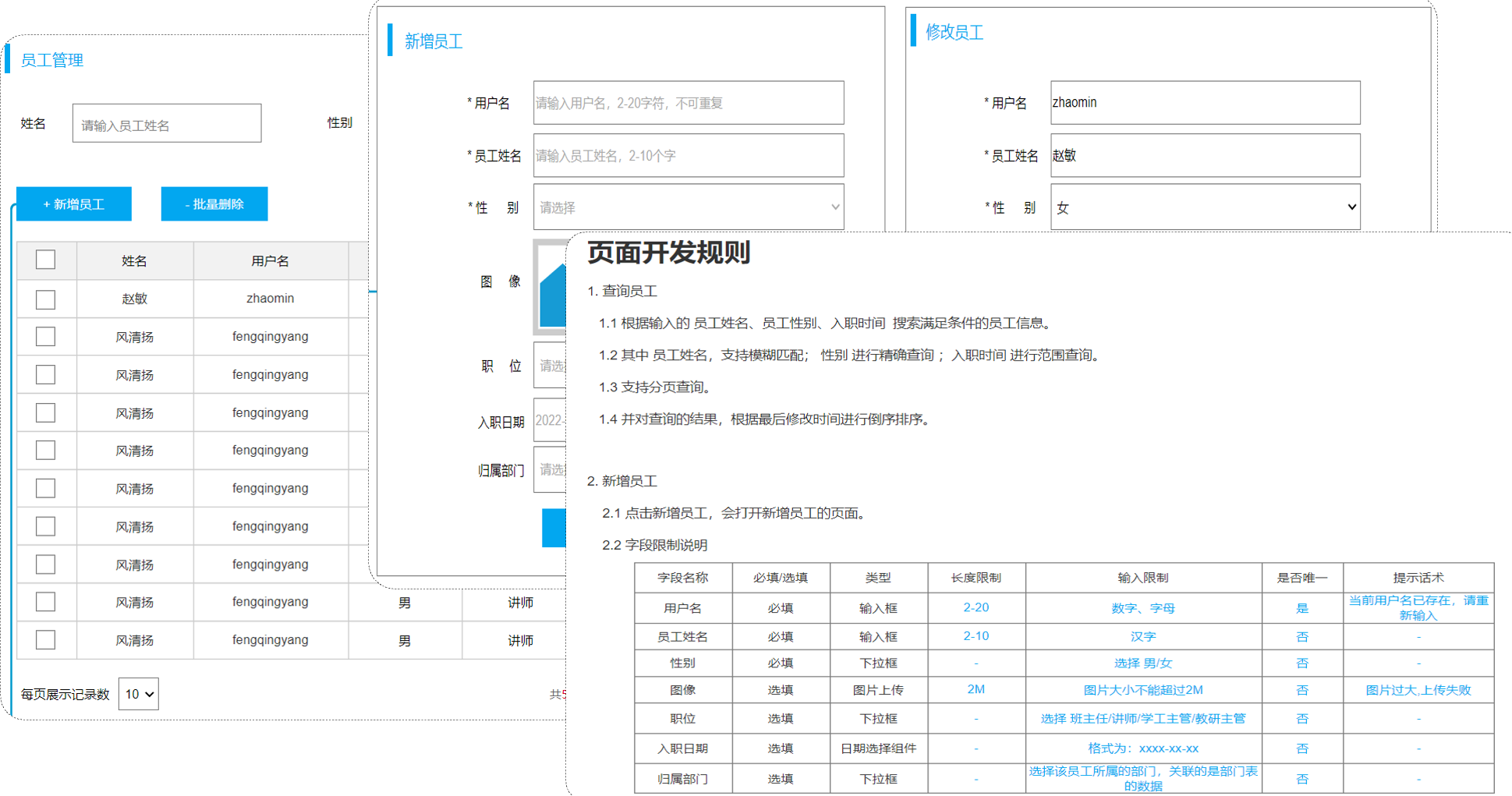Open the 性别 dropdown showing 女 in 修改员工
The width and height of the screenshot is (1512, 796).
1206,207
